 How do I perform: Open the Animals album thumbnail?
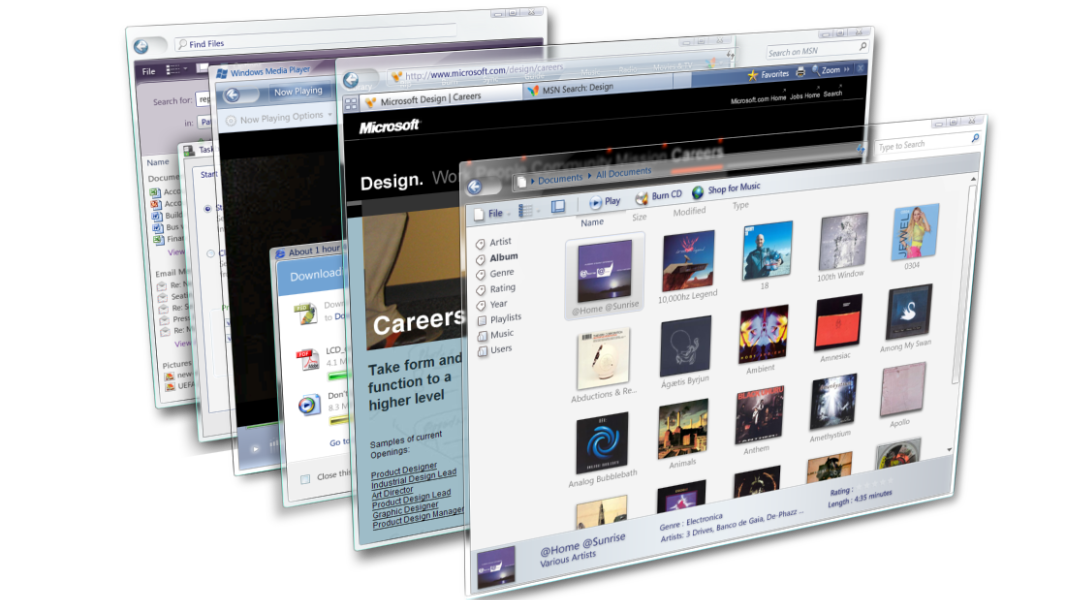point(683,430)
